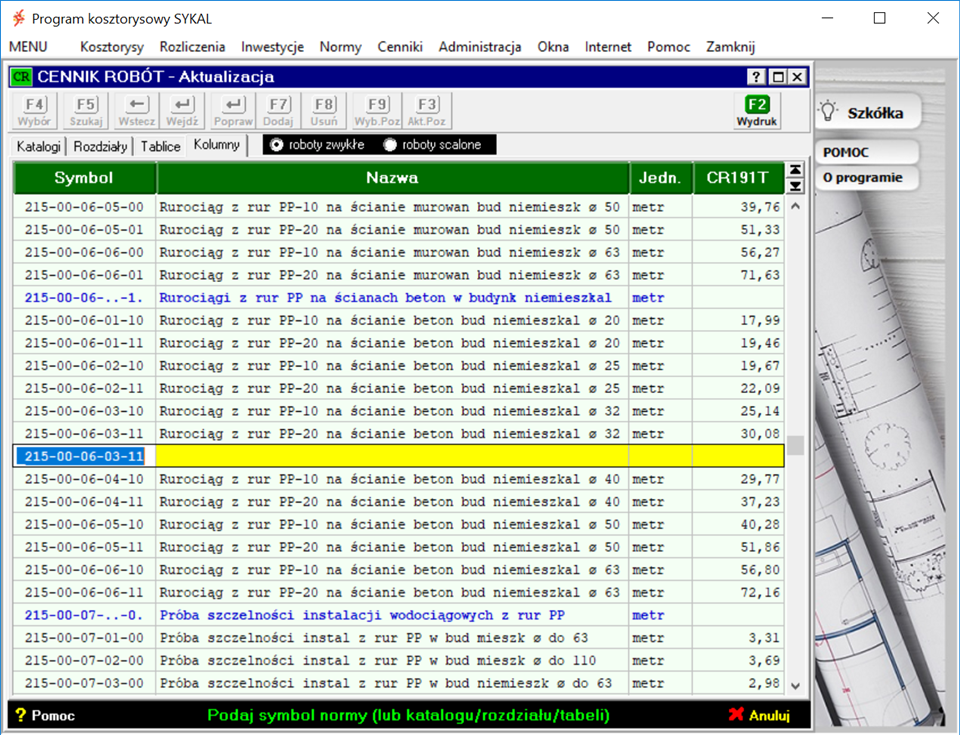Select row 215-00-06-06-10
The width and height of the screenshot is (960, 735).
(x=399, y=570)
